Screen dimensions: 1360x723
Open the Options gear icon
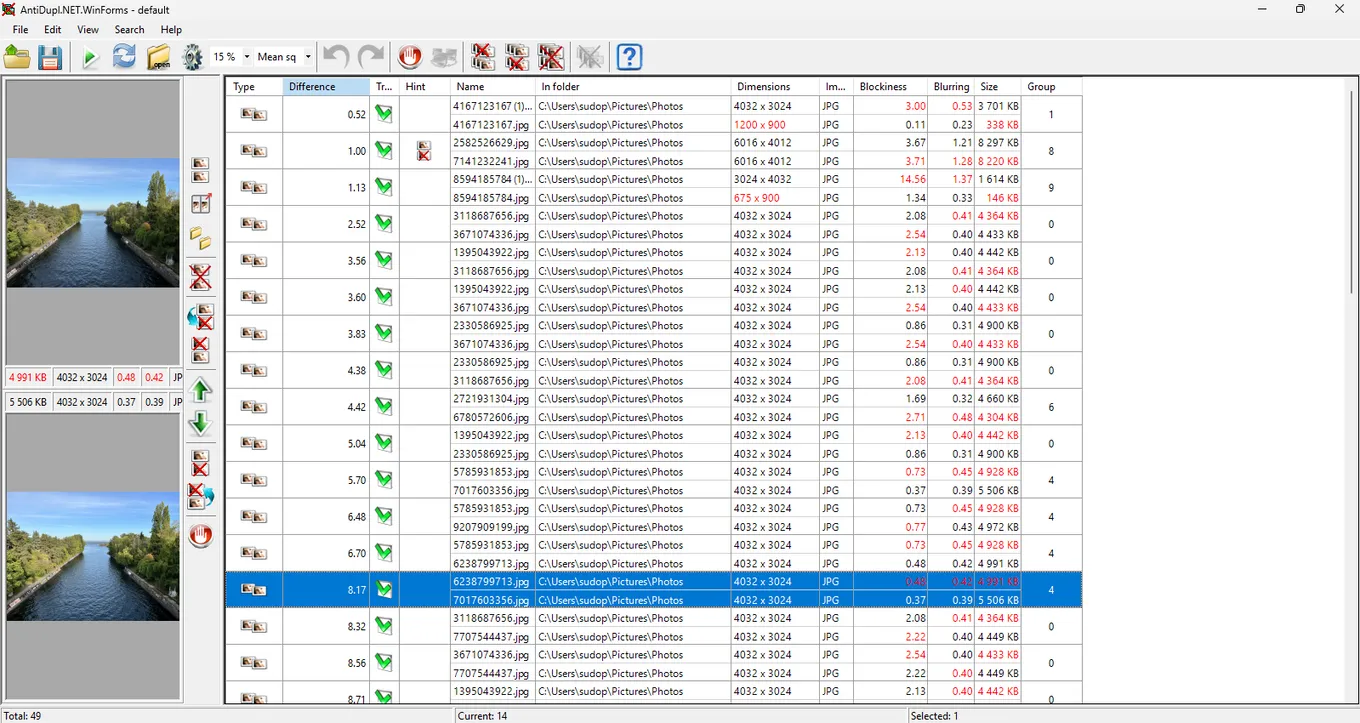point(193,58)
